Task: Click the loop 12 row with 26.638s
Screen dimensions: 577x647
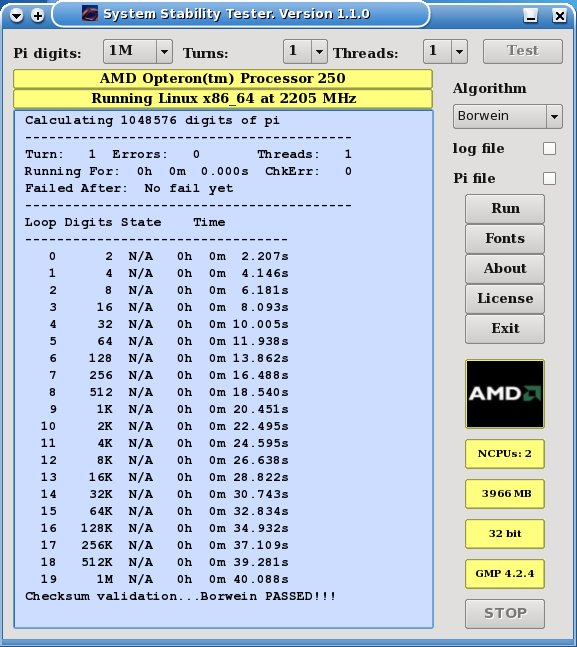Action: tap(164, 460)
